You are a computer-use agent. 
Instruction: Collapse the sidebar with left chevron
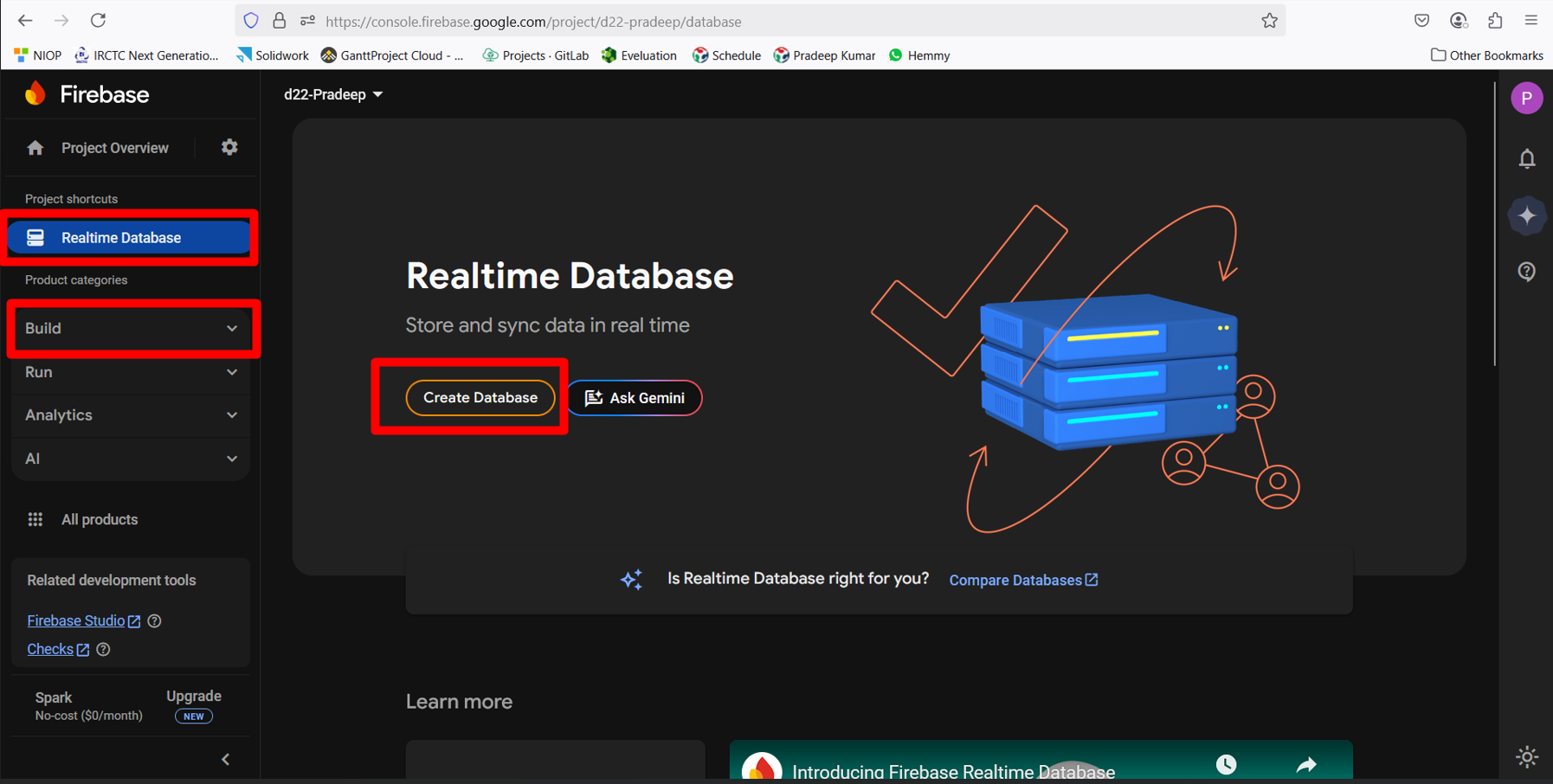click(226, 759)
